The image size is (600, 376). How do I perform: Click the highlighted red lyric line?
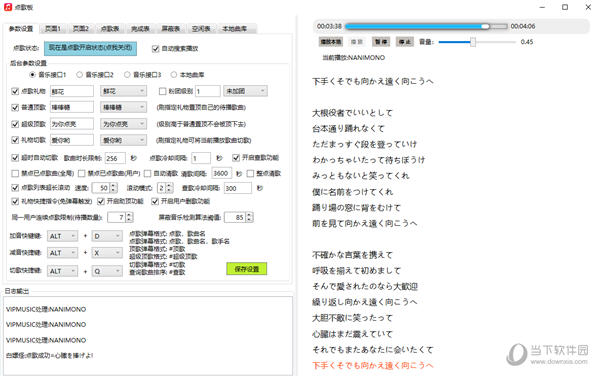click(373, 365)
